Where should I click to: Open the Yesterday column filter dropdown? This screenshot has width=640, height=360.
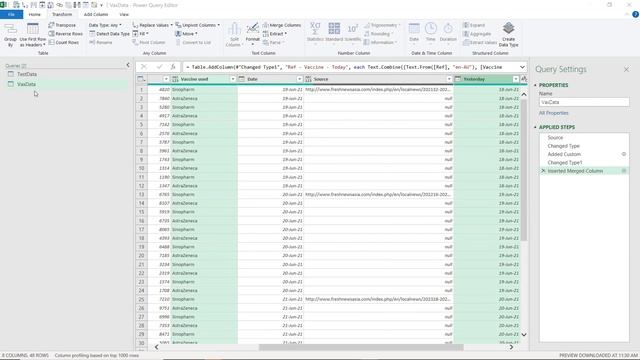click(516, 79)
